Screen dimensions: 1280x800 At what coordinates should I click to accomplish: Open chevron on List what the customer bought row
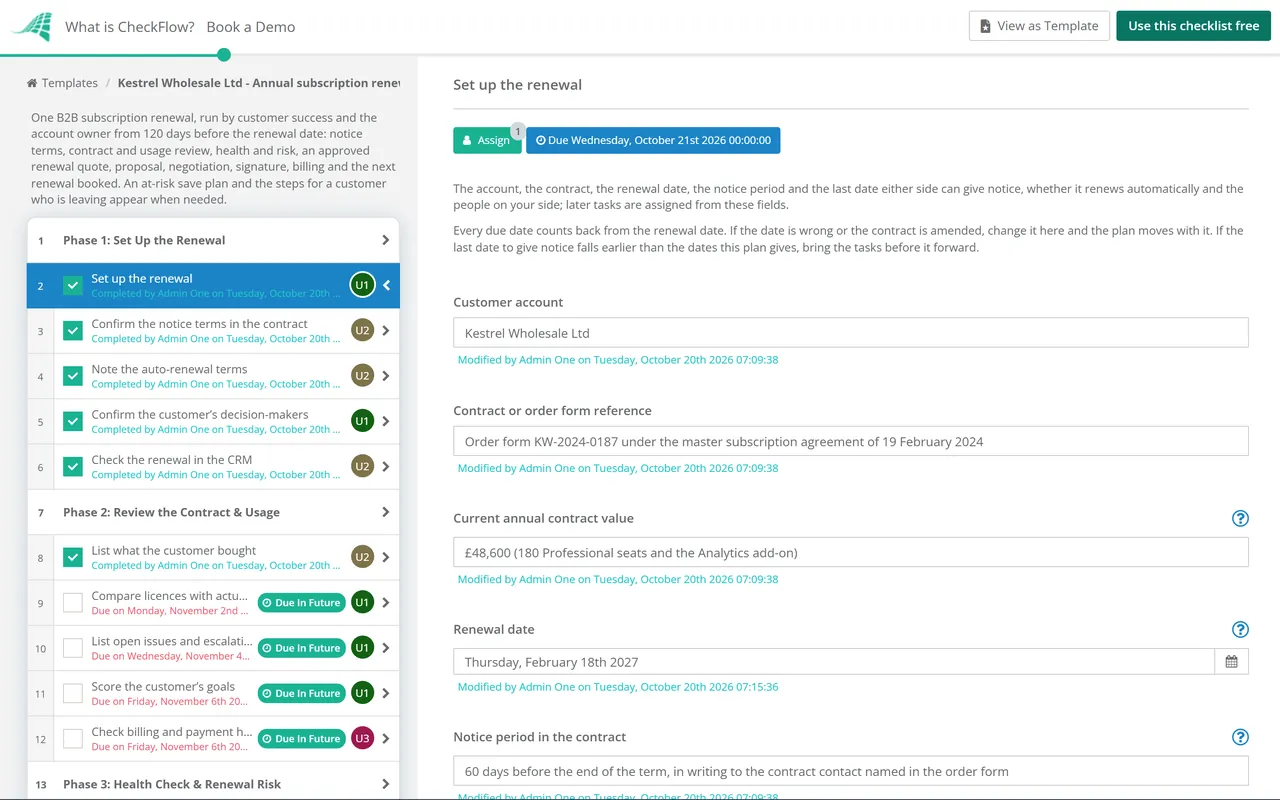coord(386,557)
